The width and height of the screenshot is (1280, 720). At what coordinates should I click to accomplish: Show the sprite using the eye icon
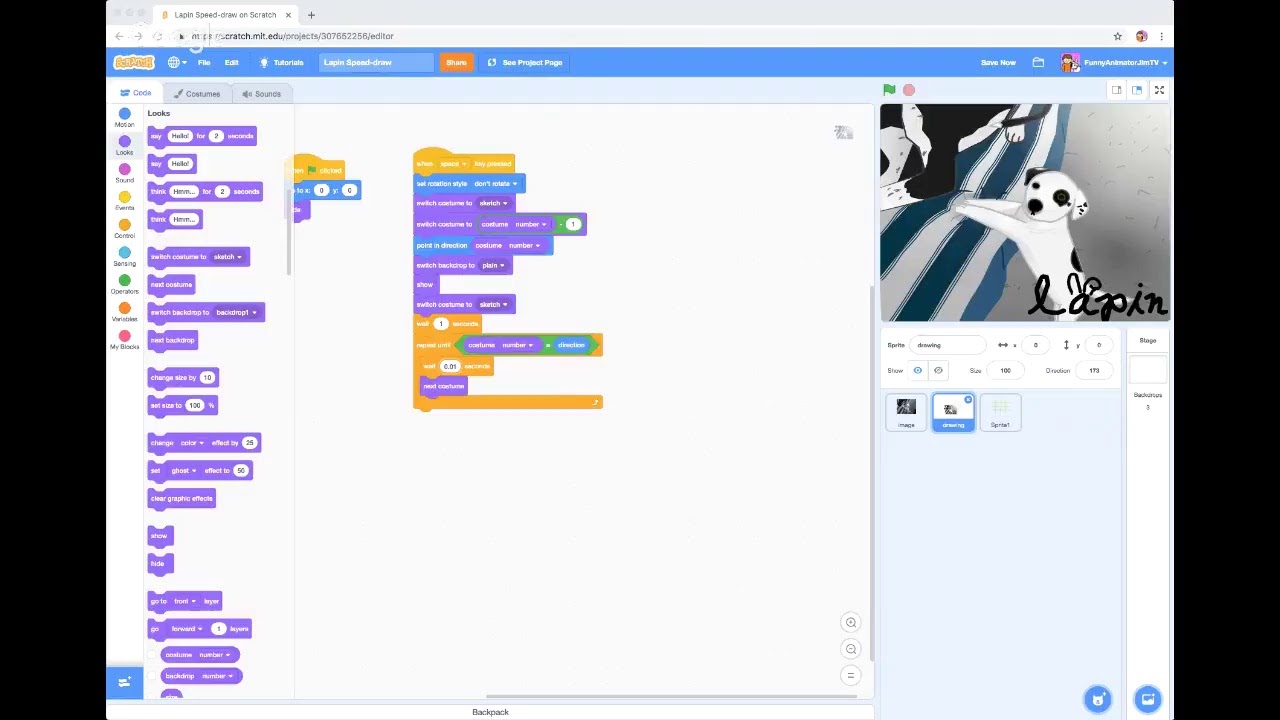point(918,371)
